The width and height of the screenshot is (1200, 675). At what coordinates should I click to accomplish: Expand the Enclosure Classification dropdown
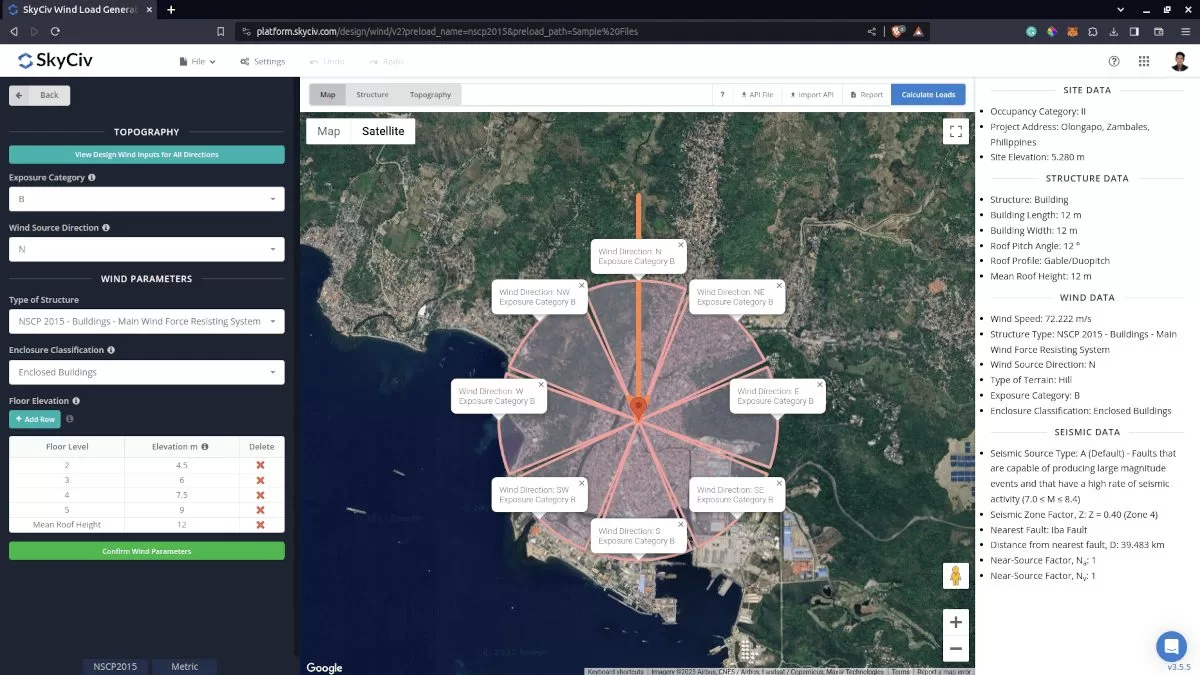(147, 372)
